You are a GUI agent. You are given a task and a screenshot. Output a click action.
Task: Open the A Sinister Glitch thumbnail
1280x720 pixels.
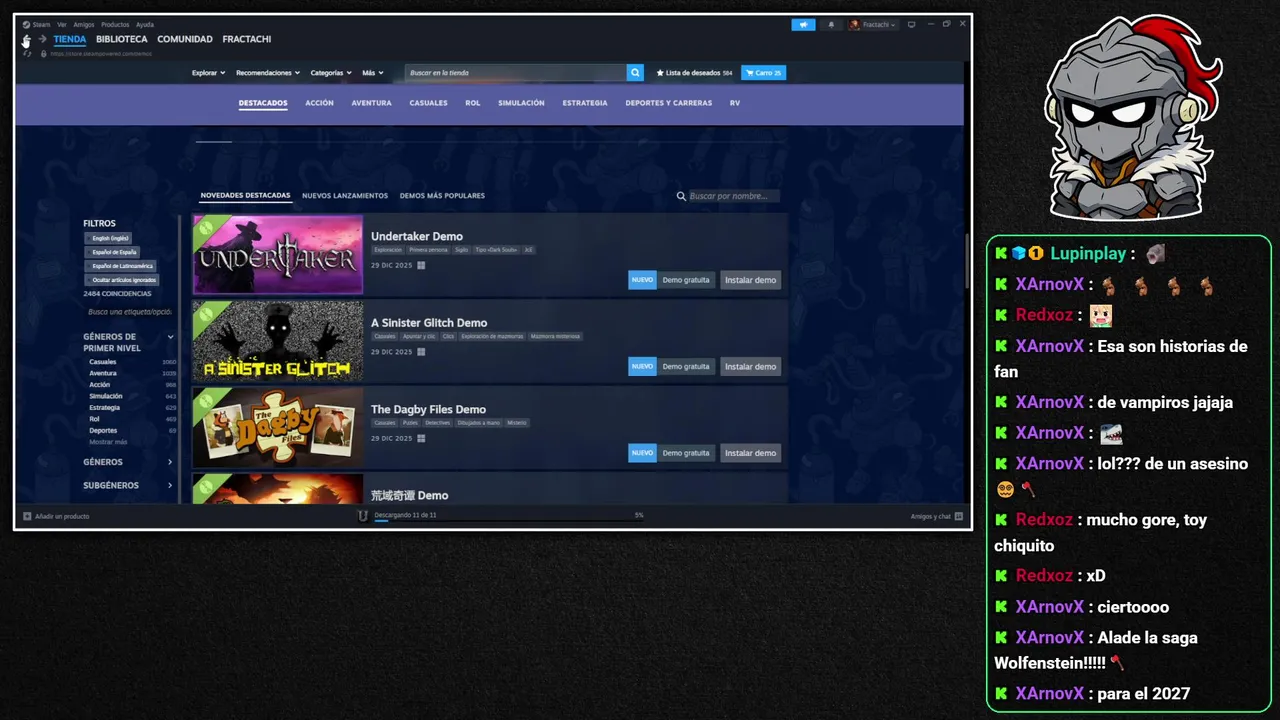278,341
